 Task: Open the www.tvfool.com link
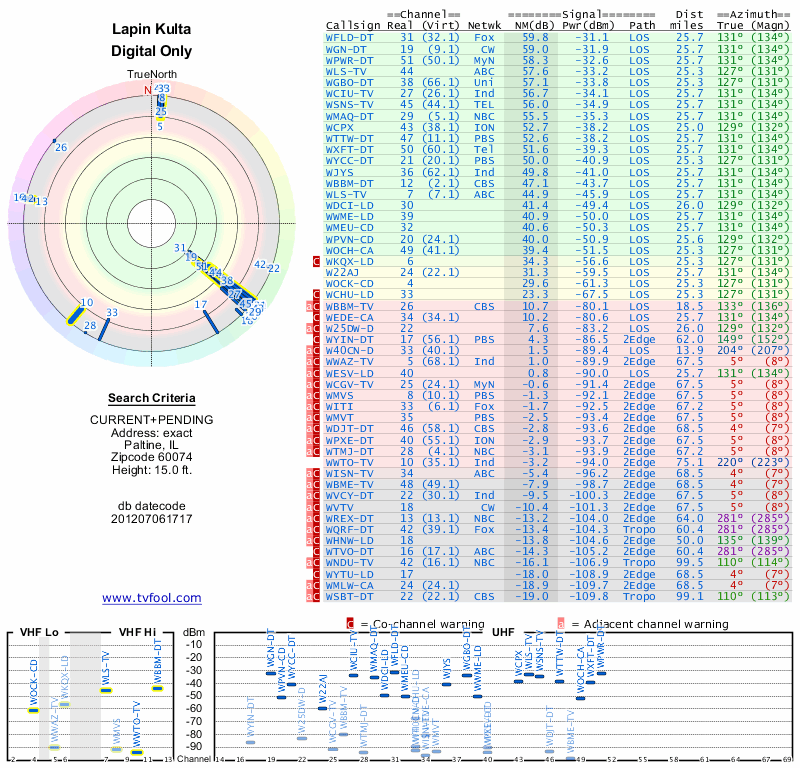151,598
